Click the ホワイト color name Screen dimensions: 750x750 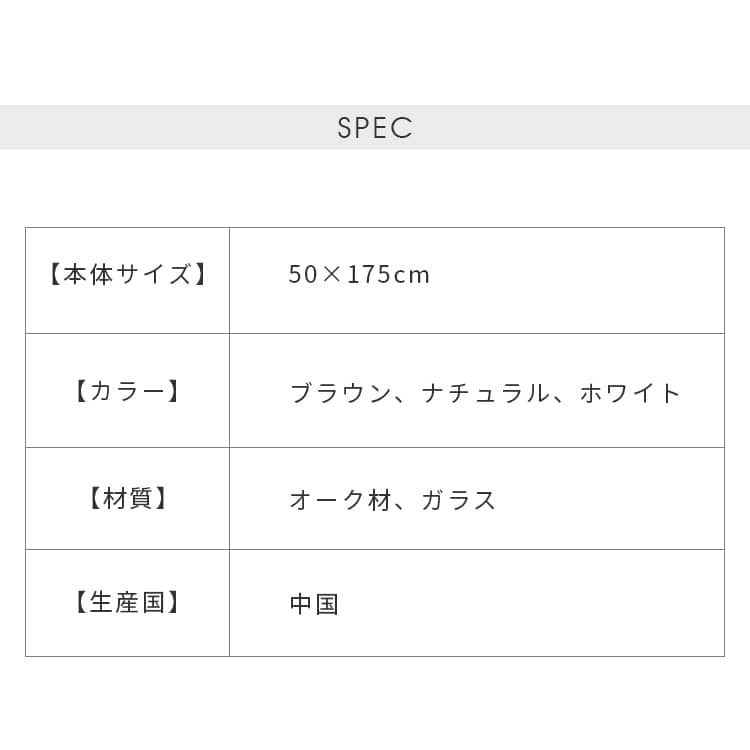click(630, 393)
